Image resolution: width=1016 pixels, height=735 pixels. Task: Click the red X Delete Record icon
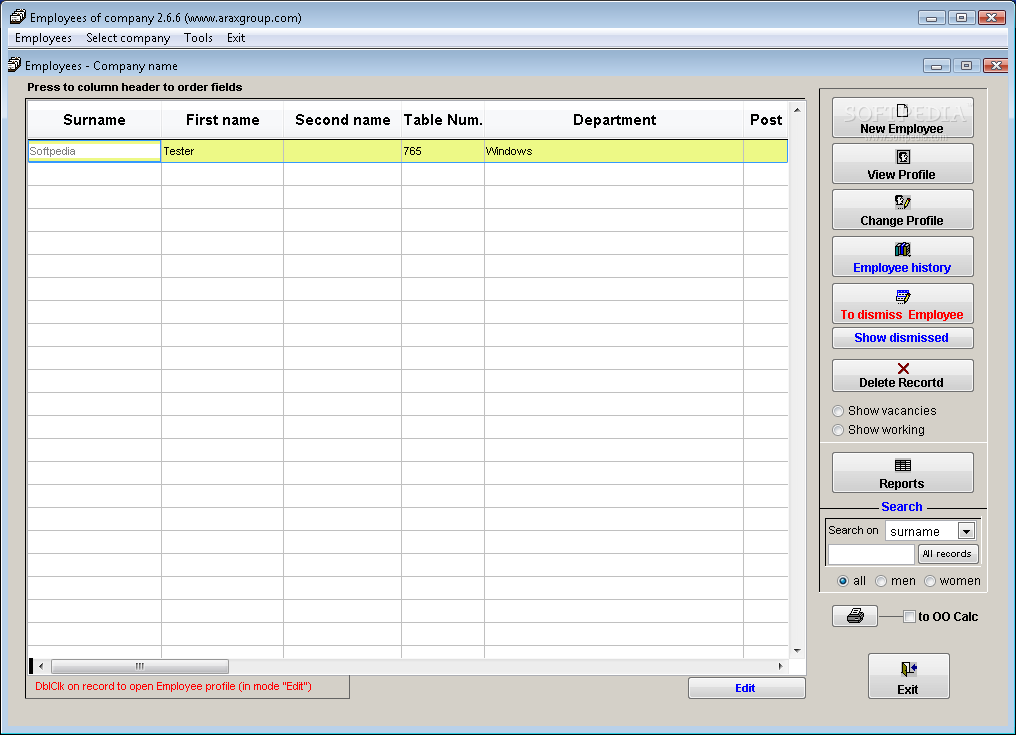pyautogui.click(x=903, y=368)
